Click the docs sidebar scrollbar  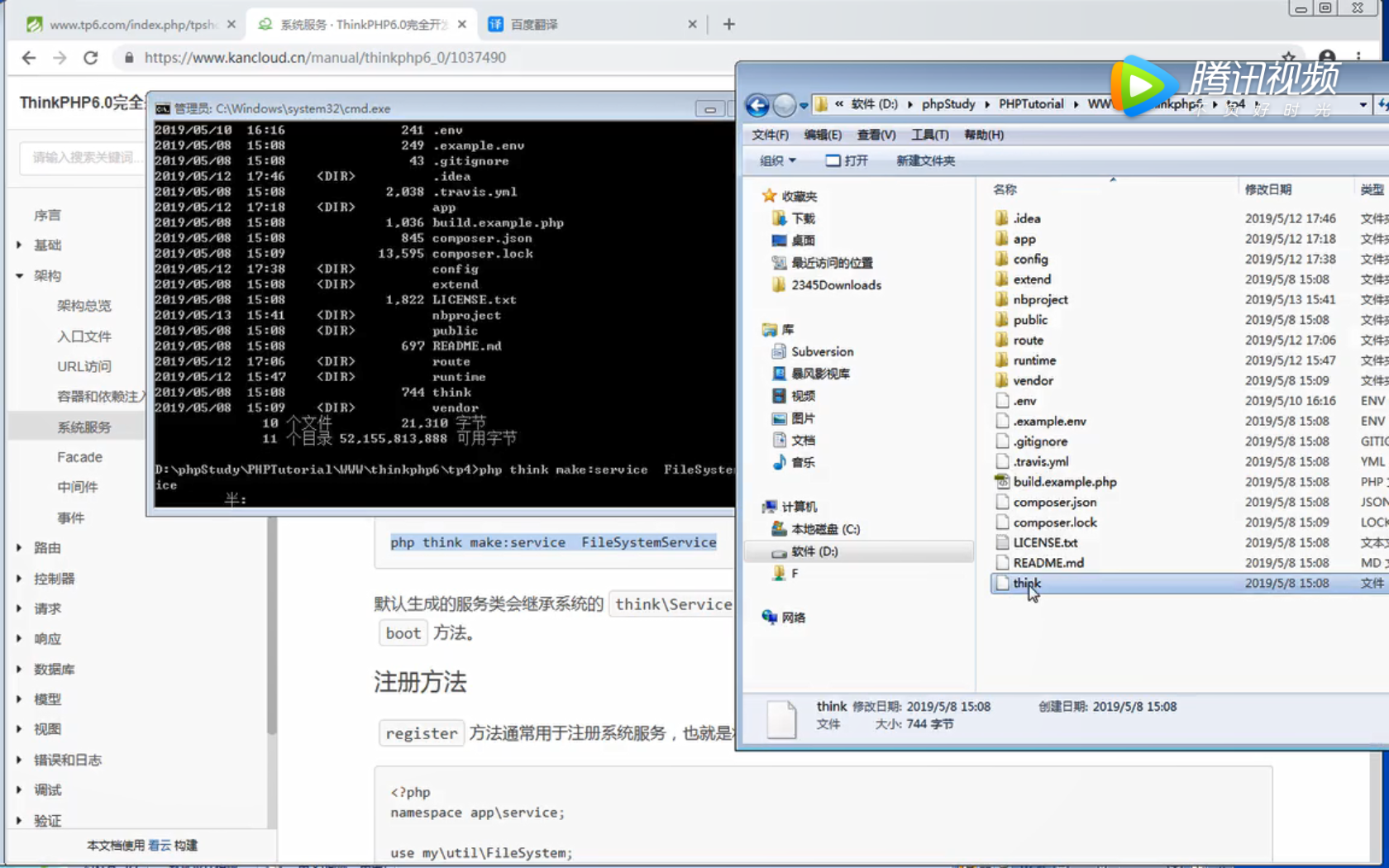(271, 626)
